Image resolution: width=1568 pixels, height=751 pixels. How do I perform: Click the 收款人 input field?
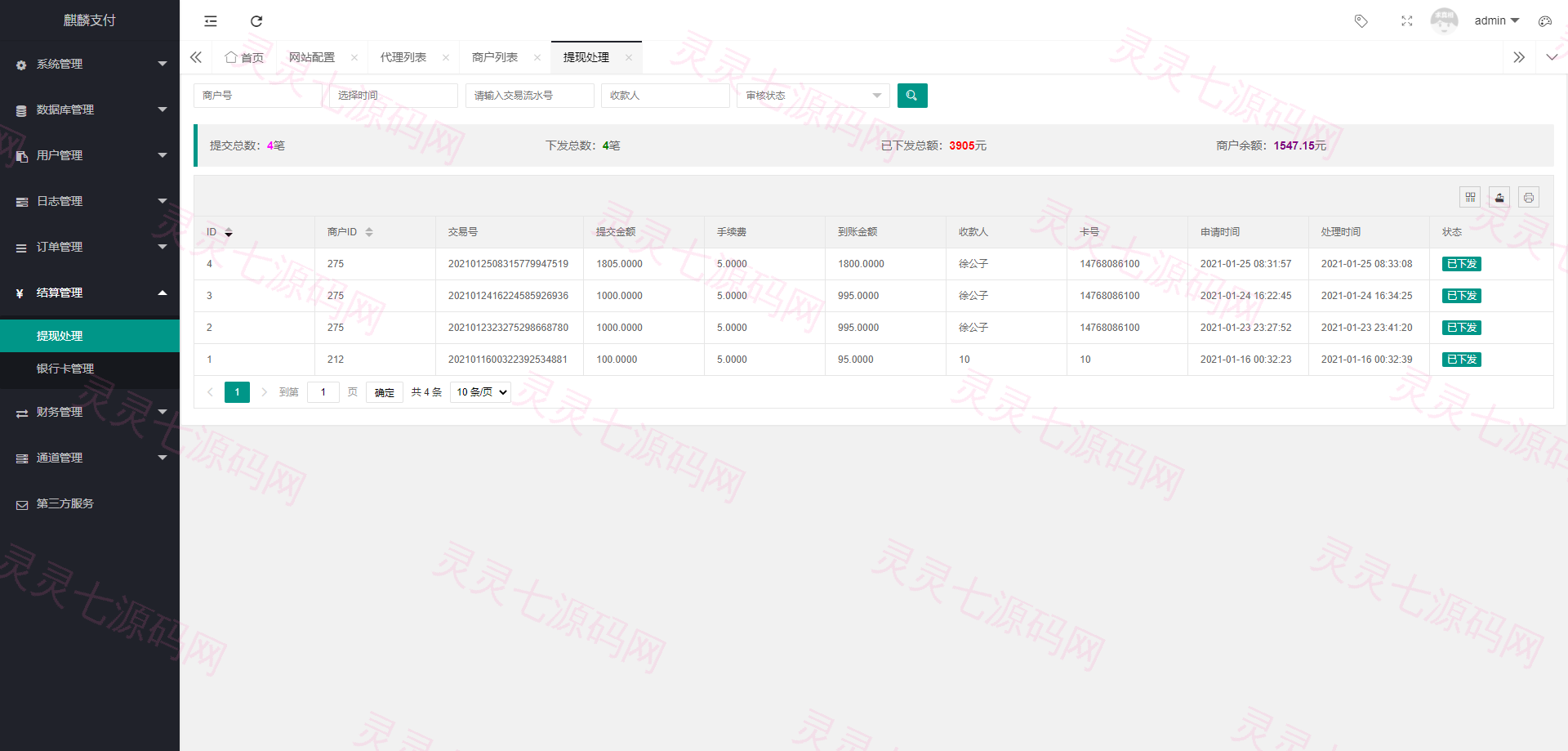(666, 96)
